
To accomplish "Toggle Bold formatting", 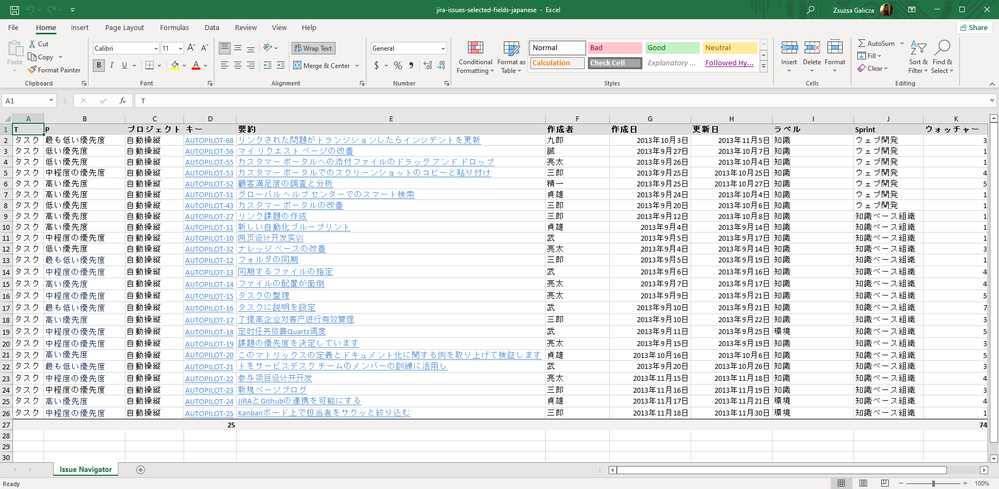I will coord(99,66).
